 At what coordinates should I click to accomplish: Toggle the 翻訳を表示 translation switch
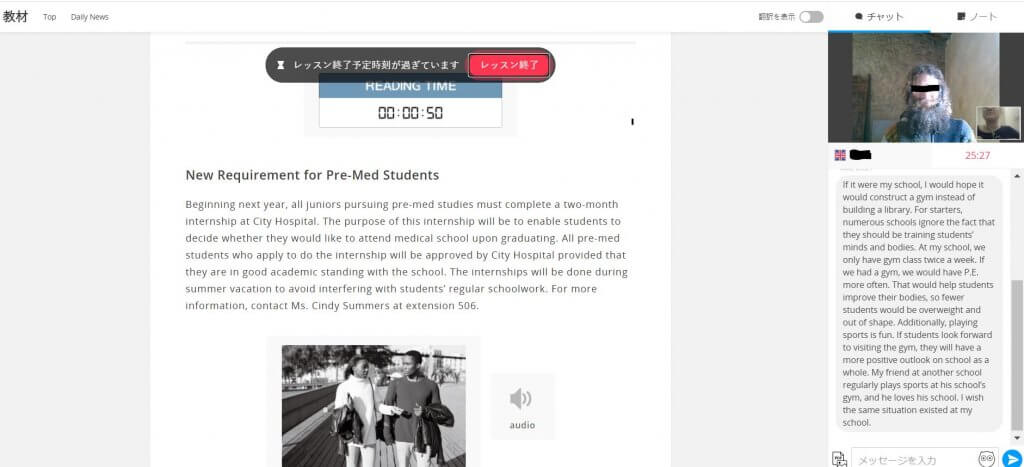(811, 17)
